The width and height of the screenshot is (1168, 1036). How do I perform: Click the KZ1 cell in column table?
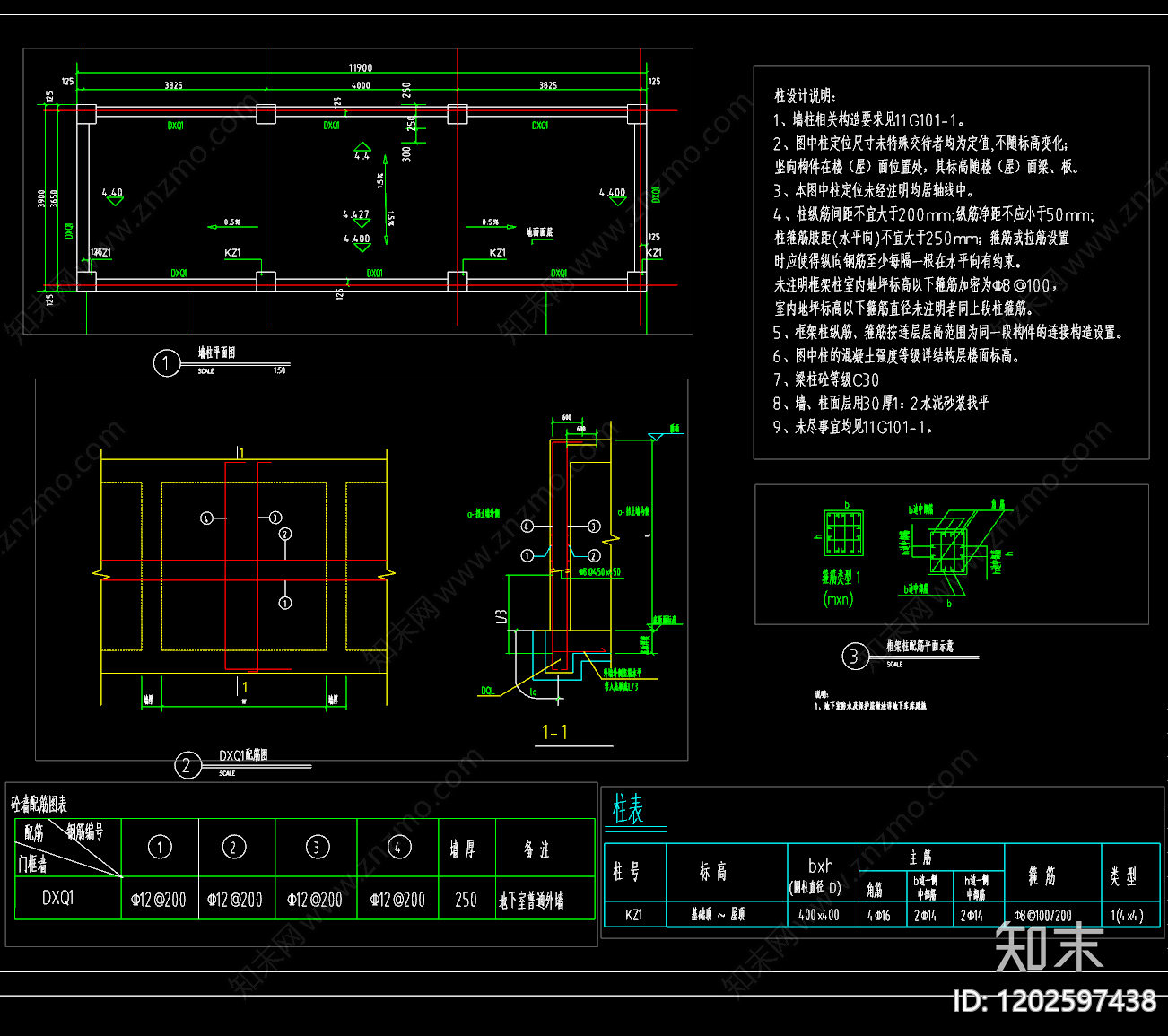point(633,915)
